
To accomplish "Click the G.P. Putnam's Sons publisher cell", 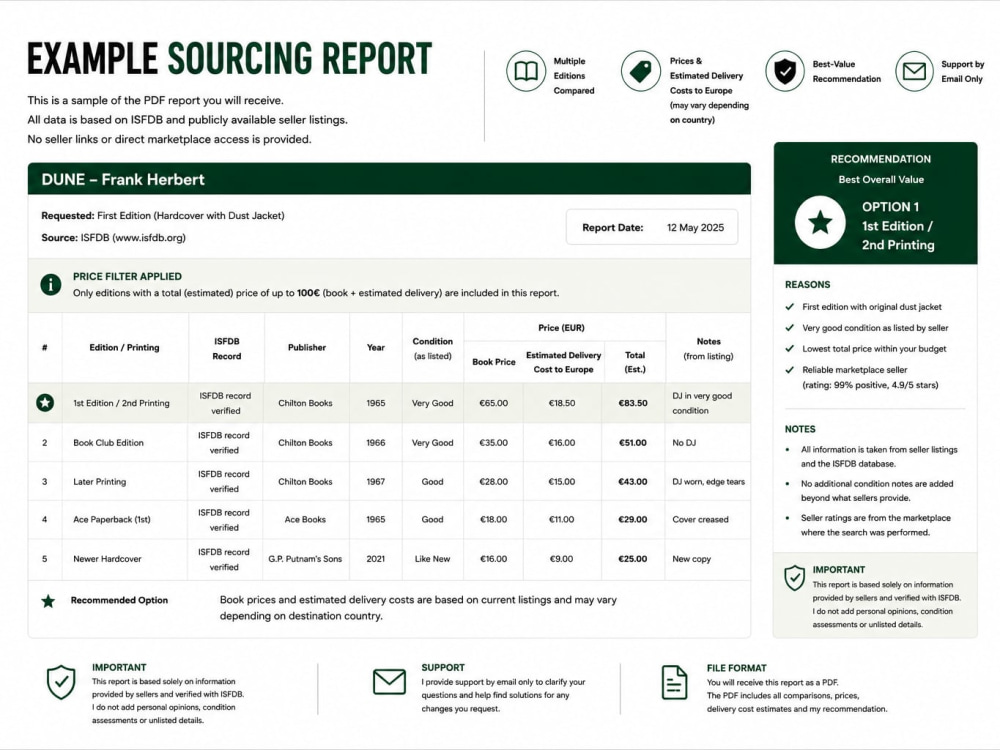I will click(305, 559).
